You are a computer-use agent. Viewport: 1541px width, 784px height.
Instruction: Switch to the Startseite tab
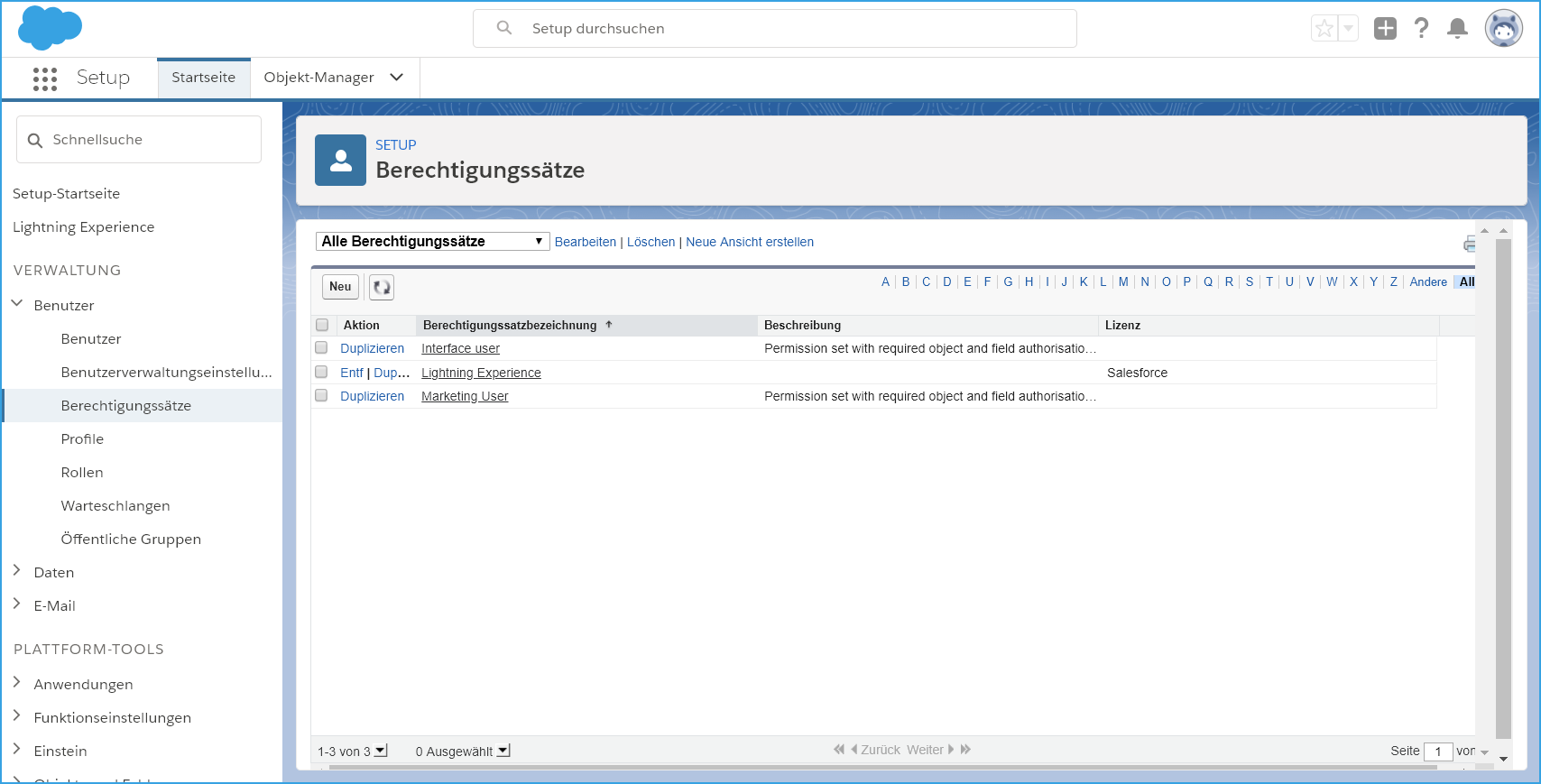click(x=203, y=78)
